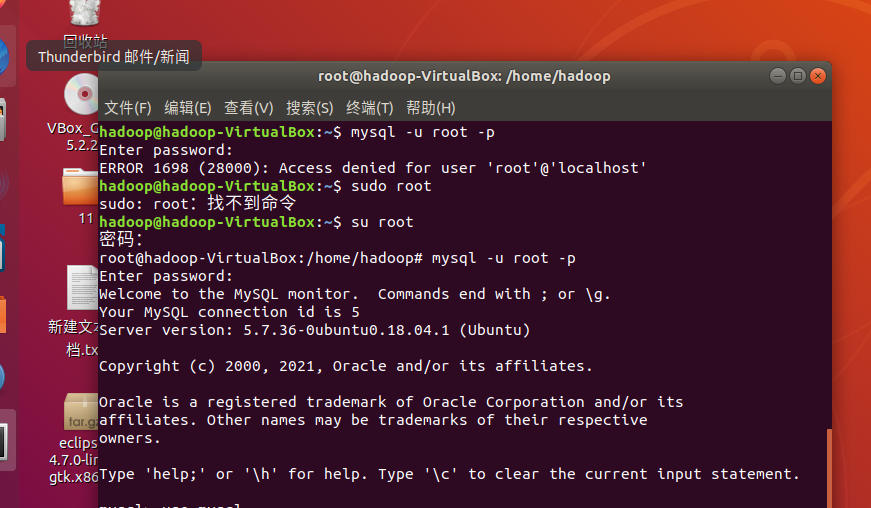Open the 文件(F) menu in terminal
871x508 pixels.
128,108
